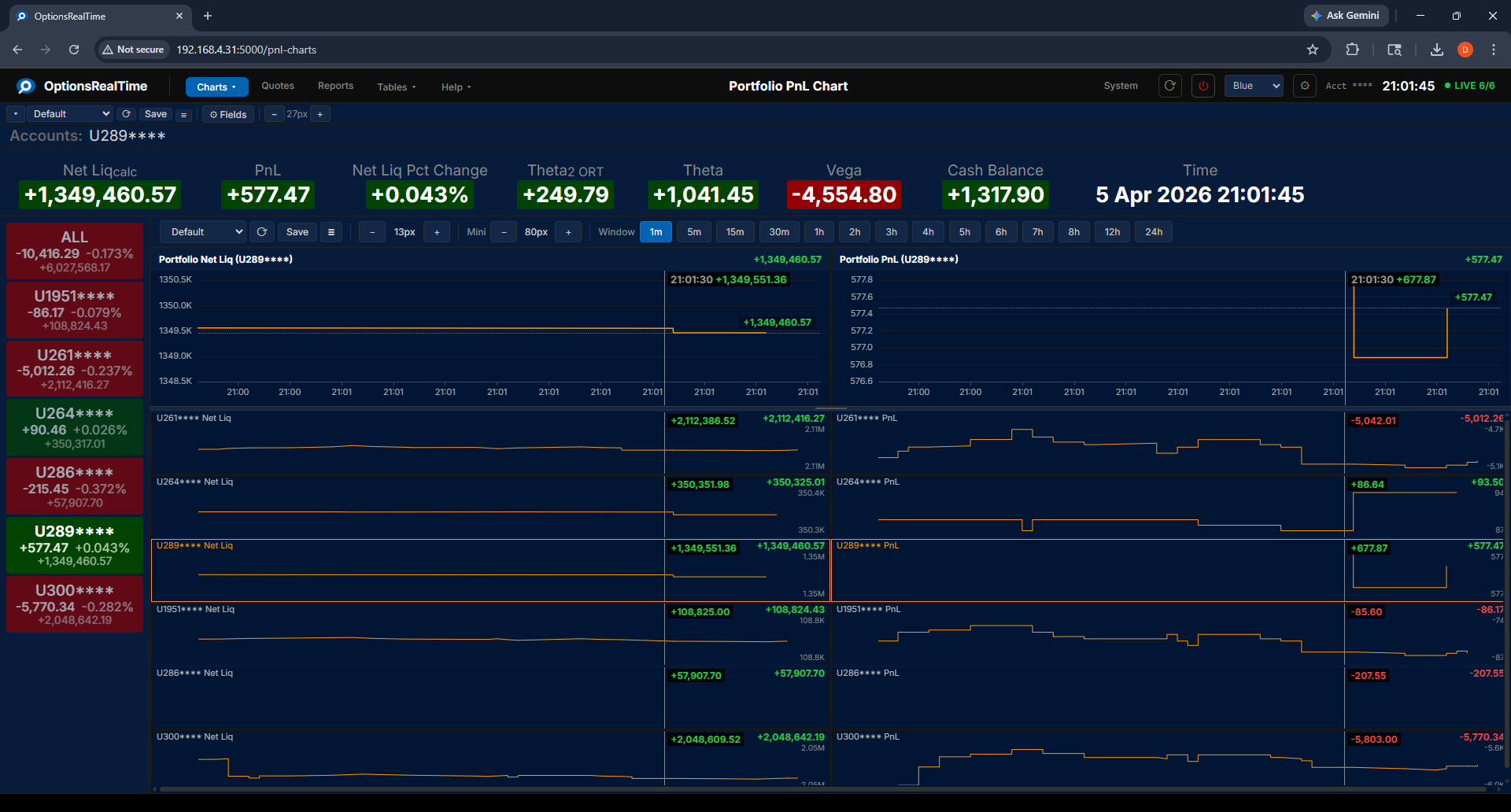Select the U300**** account card
This screenshot has width=1511, height=812.
(75, 604)
